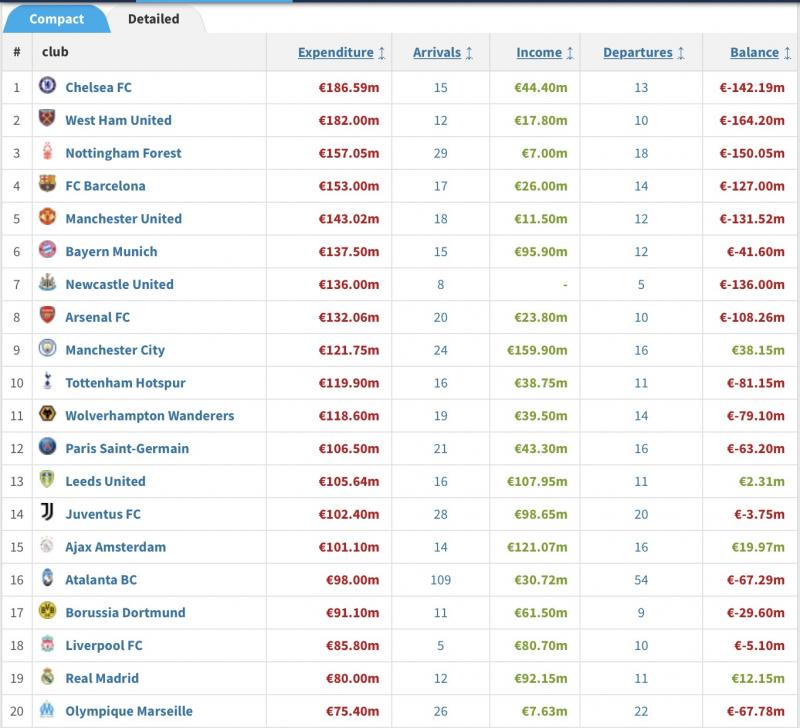Click the Arsenal FC crest icon
800x728 pixels.
pyautogui.click(x=47, y=315)
